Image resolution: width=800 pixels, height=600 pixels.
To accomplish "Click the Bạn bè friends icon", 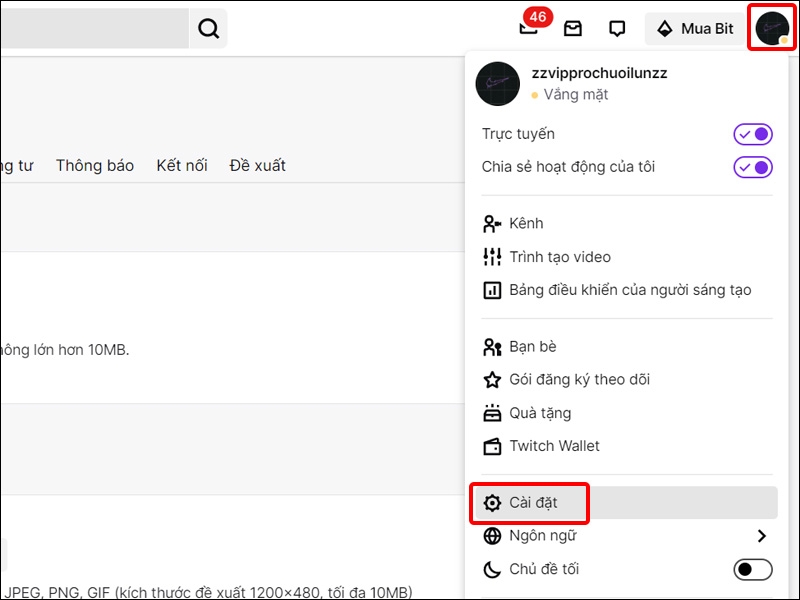I will 492,347.
